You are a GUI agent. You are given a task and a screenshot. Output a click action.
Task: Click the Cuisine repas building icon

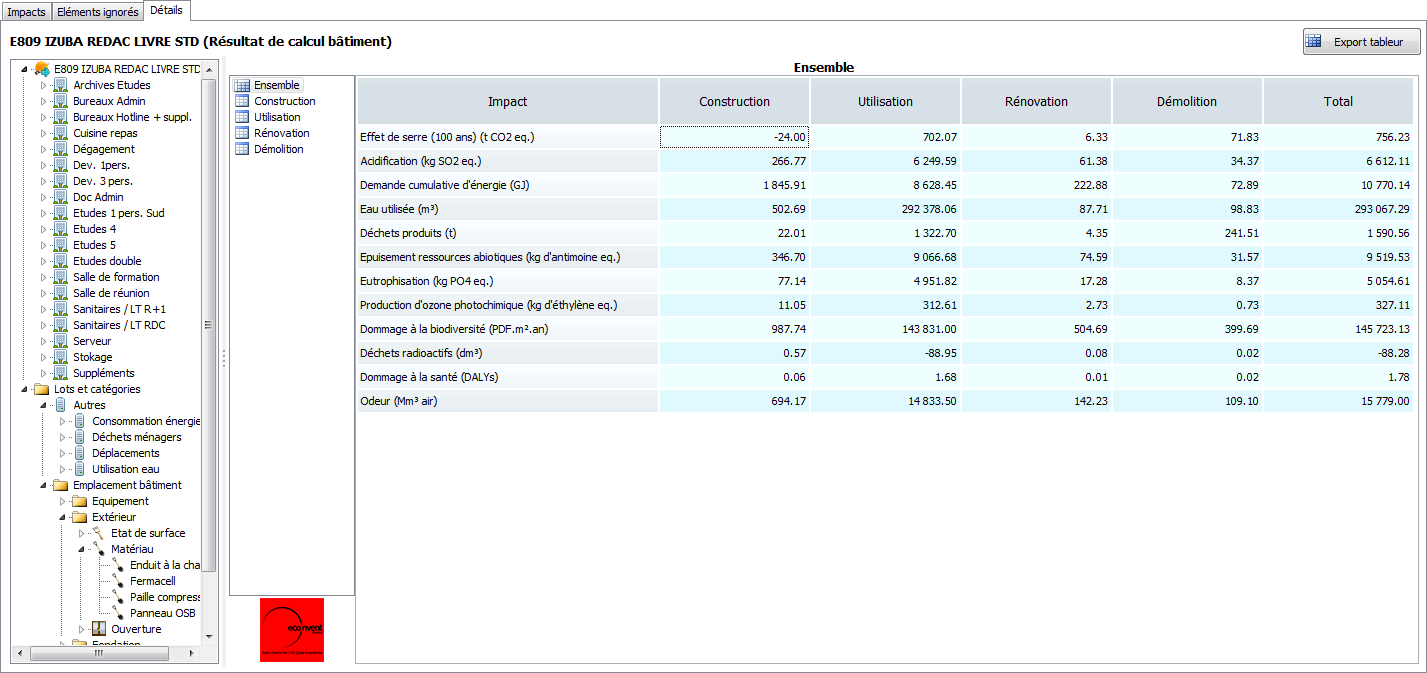tap(61, 133)
